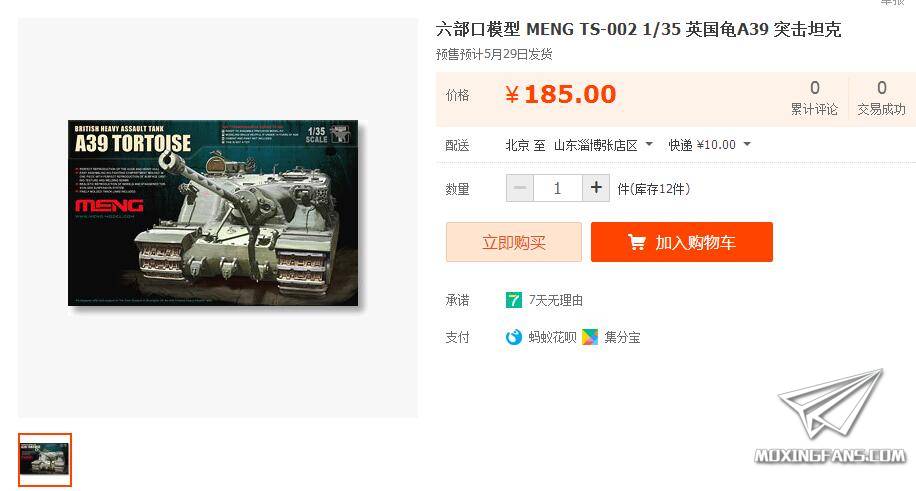
Task: Open the express shipping ¥10.00 dropdown
Action: (710, 144)
